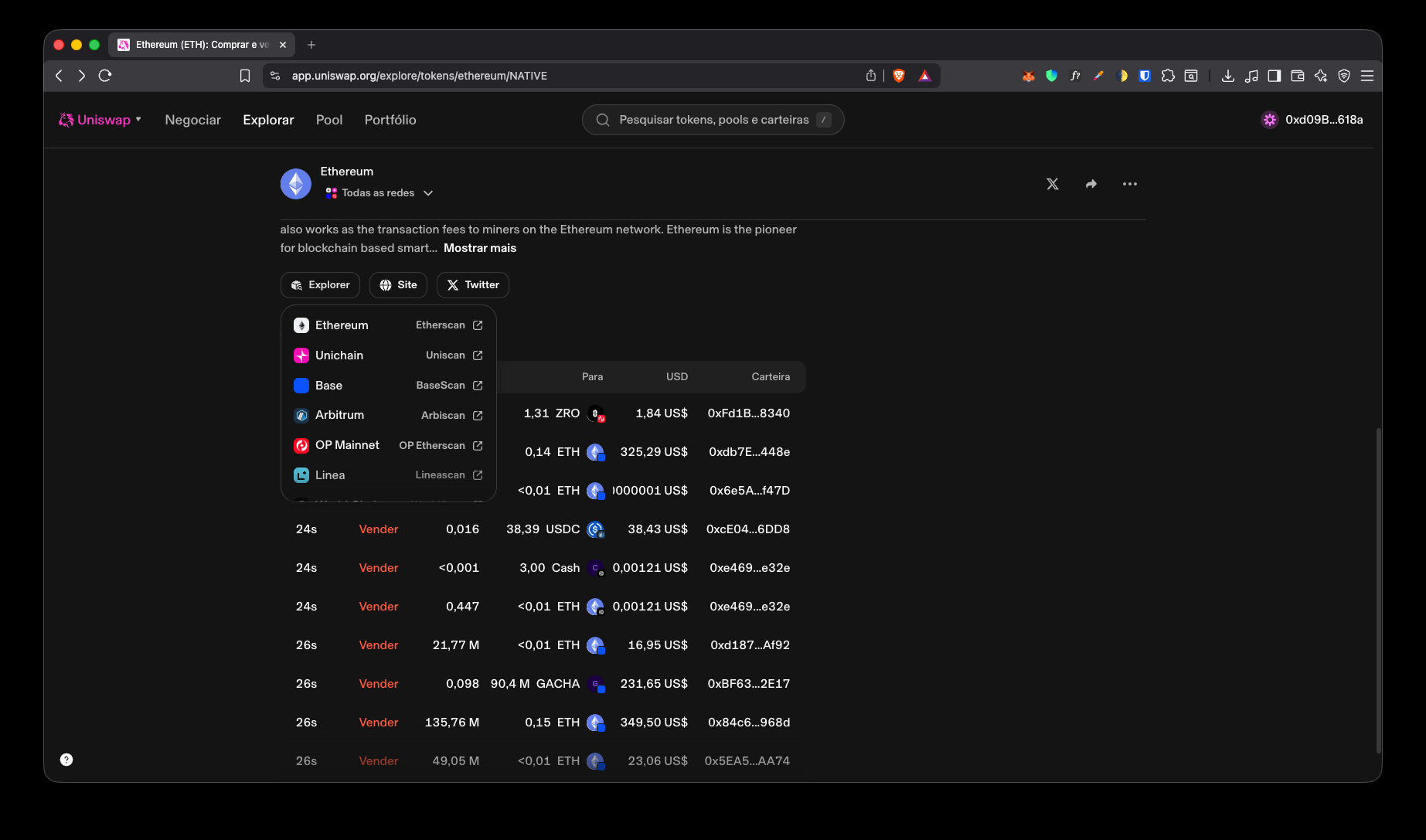This screenshot has width=1426, height=840.
Task: Open the Lineascan external link icon
Action: 478,475
